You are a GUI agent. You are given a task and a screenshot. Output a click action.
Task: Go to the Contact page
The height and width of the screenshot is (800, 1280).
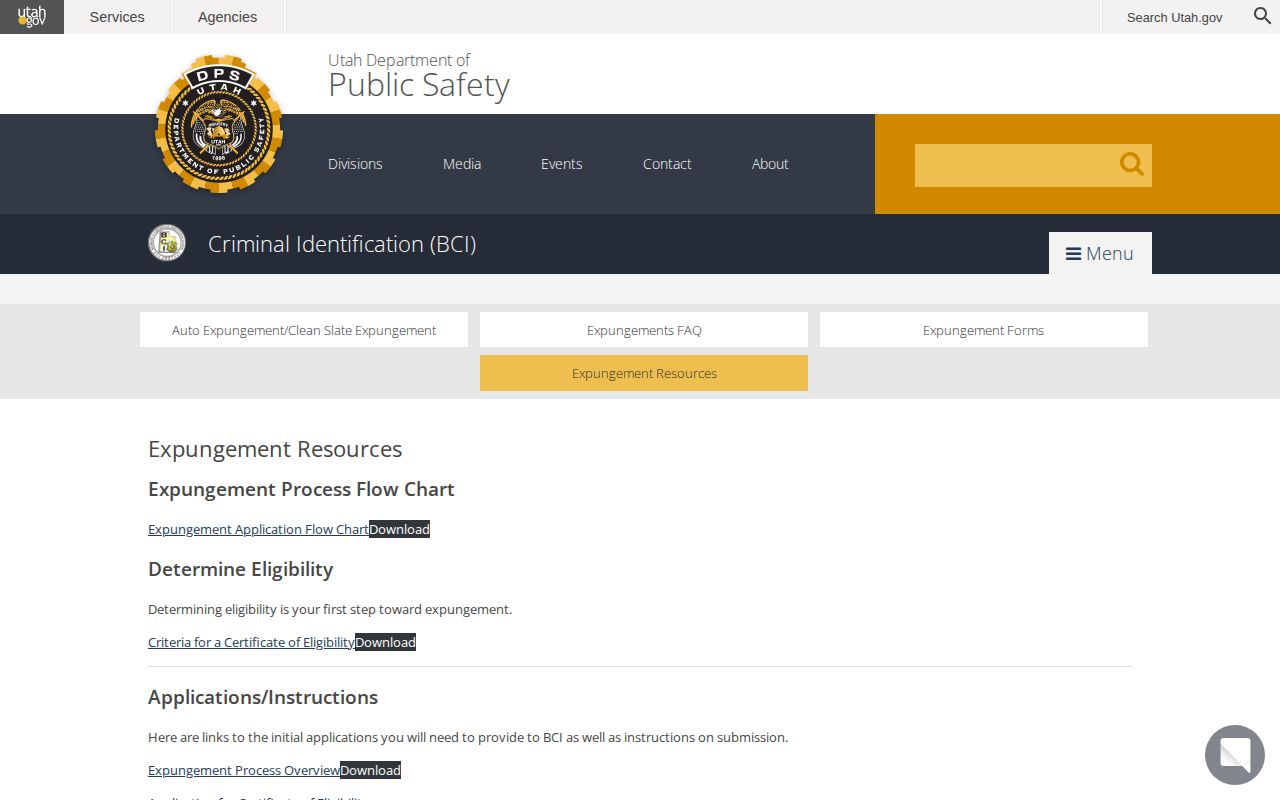667,164
